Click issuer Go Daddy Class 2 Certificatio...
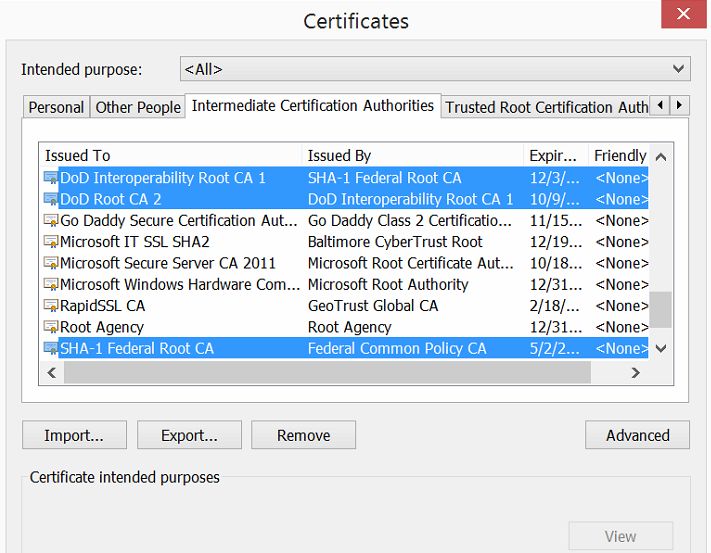Viewport: 711px width, 553px height. pos(410,220)
